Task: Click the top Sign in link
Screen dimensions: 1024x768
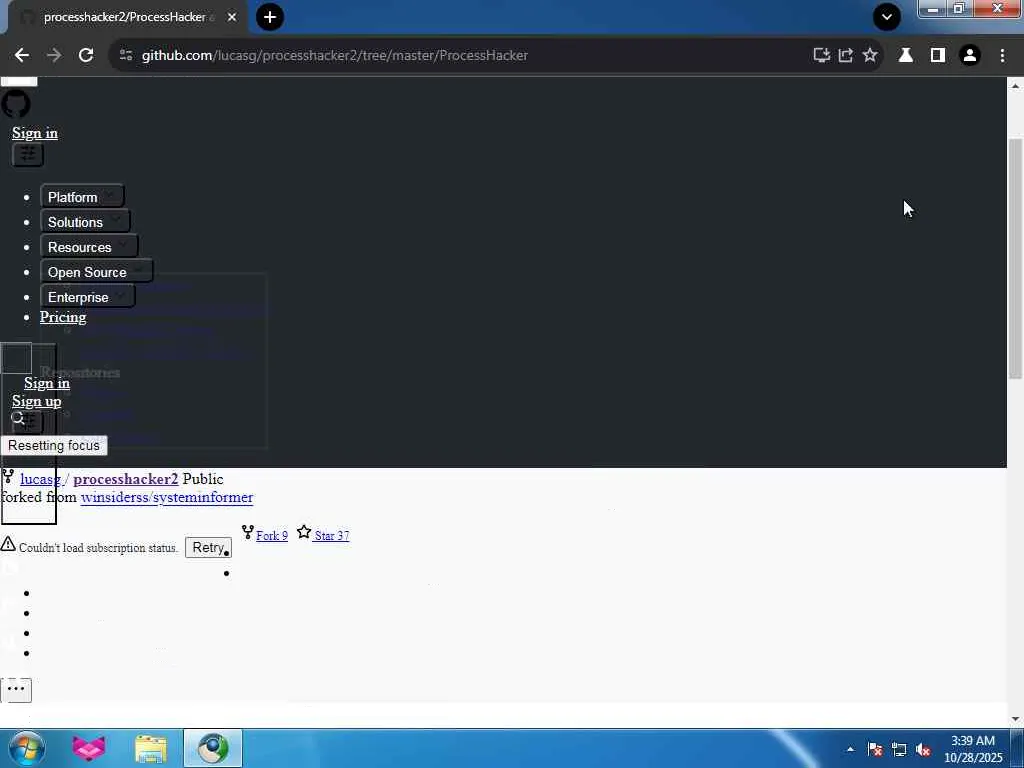Action: (x=35, y=133)
